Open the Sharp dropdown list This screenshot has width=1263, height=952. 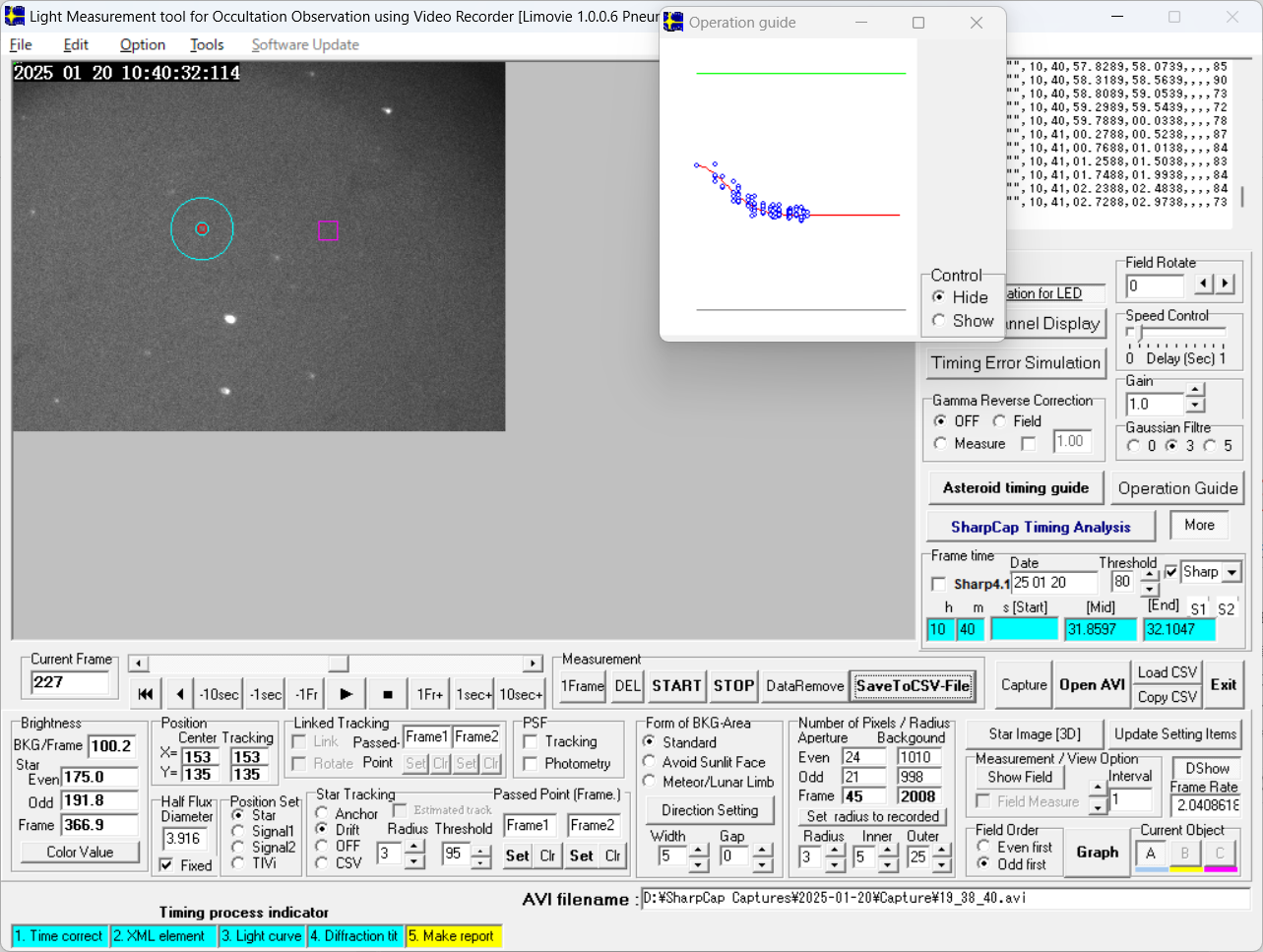click(x=1231, y=572)
